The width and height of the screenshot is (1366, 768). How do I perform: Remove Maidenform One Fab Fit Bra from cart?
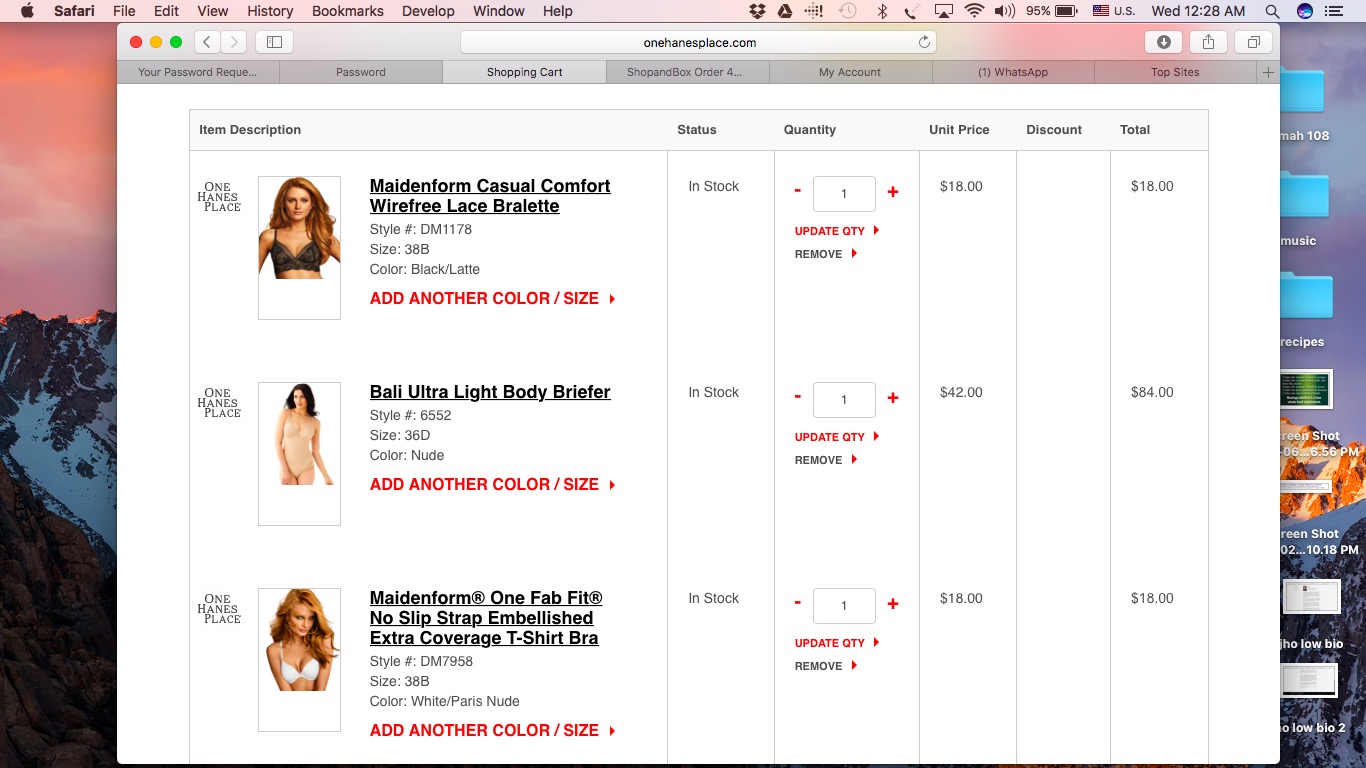pos(826,666)
